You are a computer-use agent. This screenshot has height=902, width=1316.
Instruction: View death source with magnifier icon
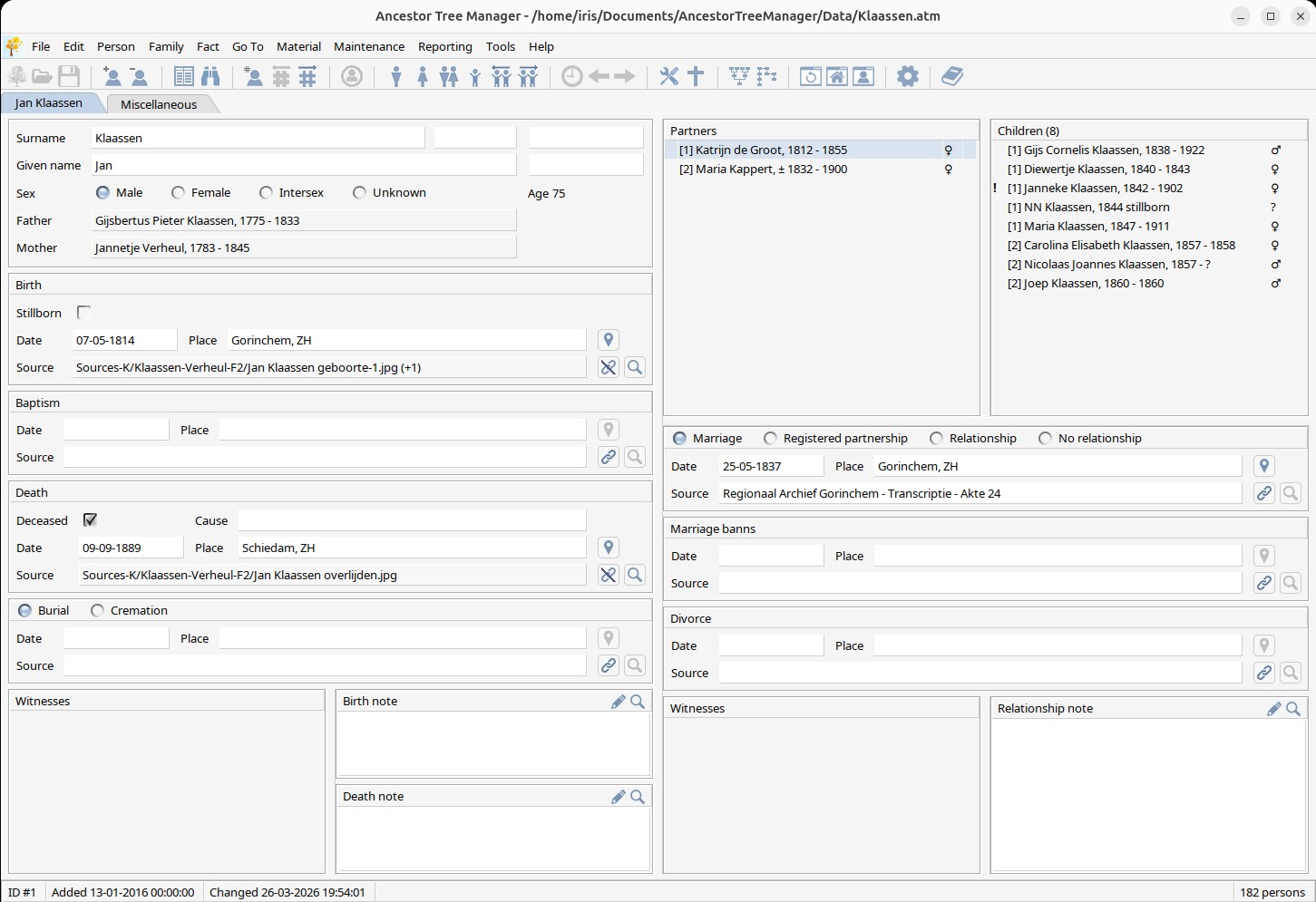point(635,575)
